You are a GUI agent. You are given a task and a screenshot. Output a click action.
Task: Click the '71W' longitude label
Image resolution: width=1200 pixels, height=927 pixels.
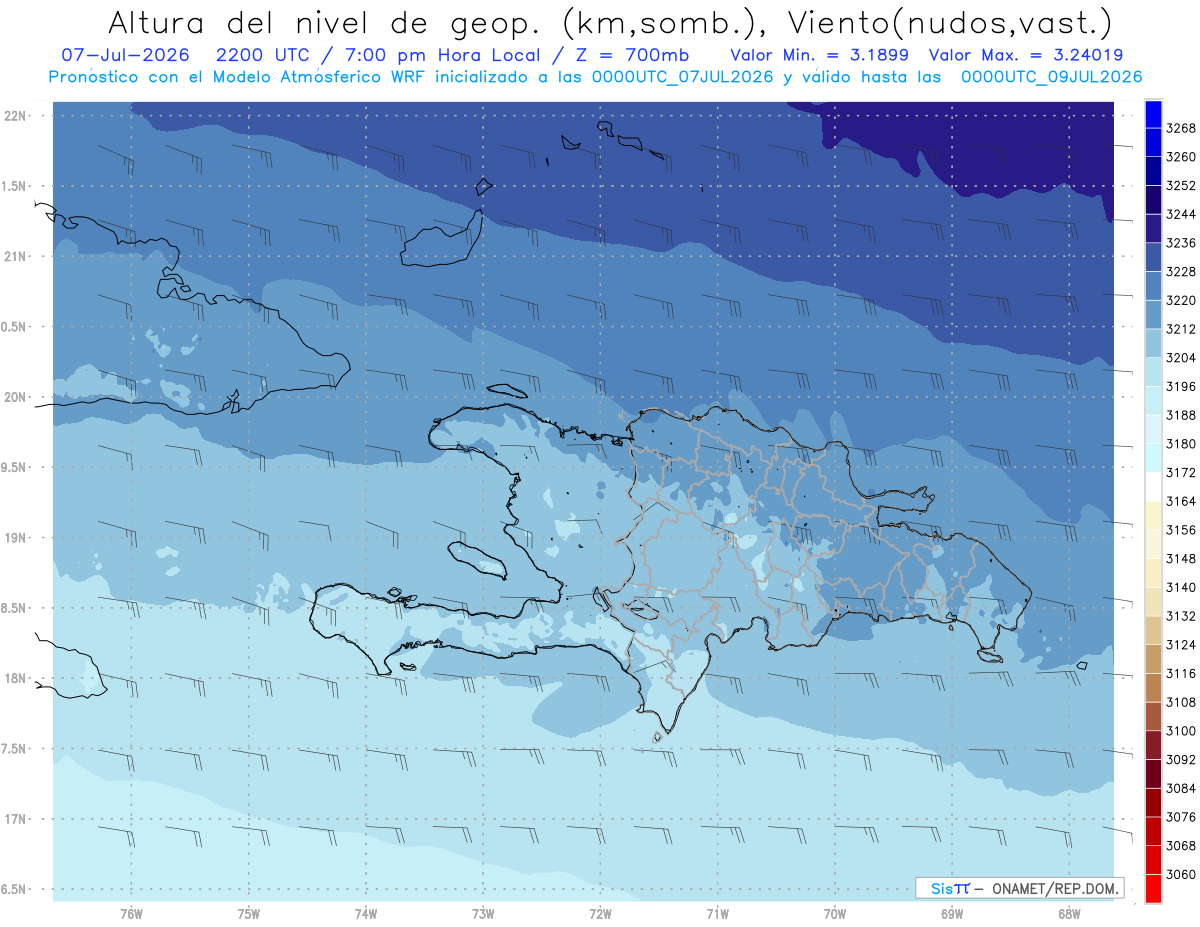coord(717,914)
